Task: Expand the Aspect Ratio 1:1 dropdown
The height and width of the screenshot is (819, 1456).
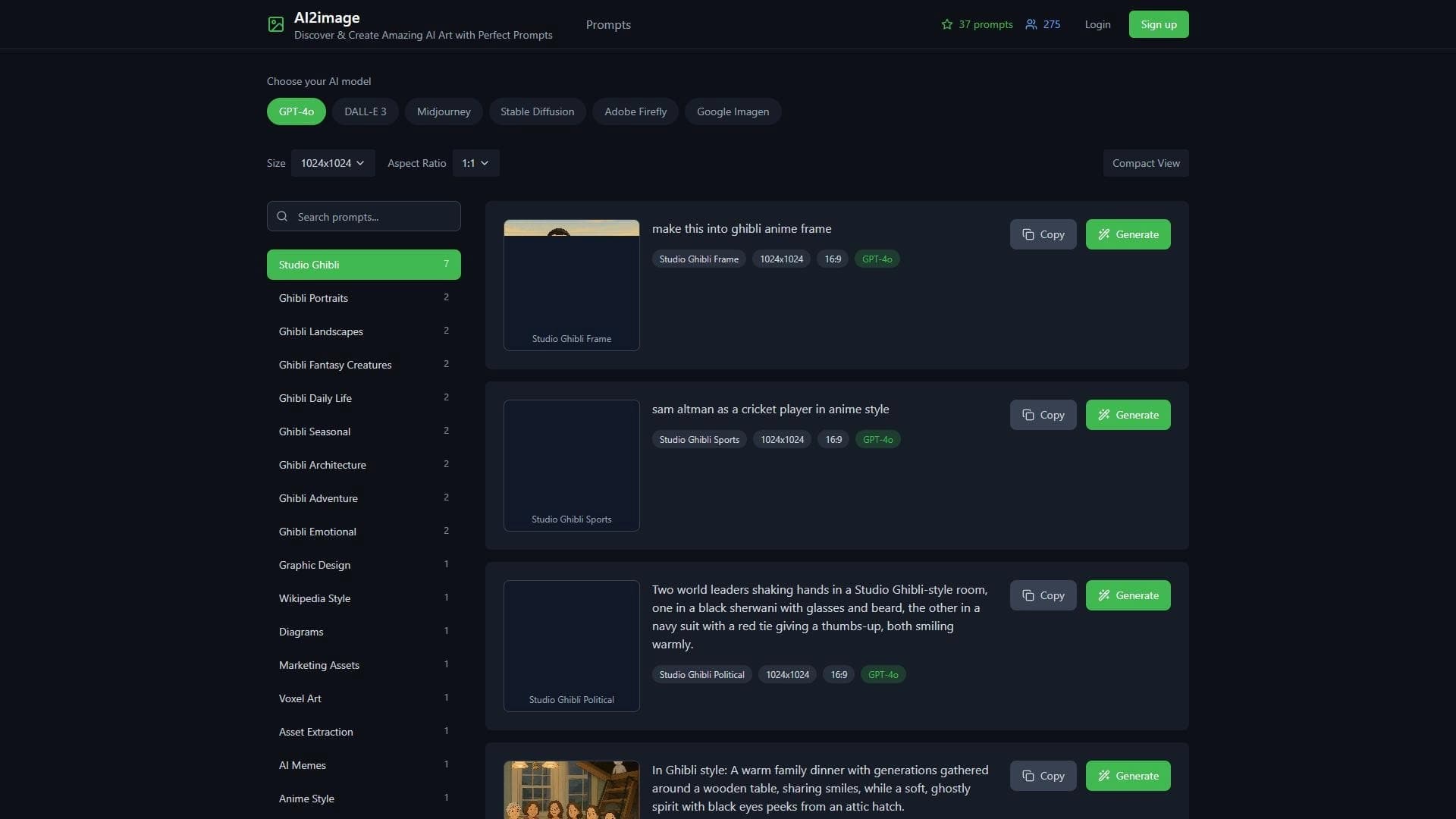Action: (x=475, y=163)
